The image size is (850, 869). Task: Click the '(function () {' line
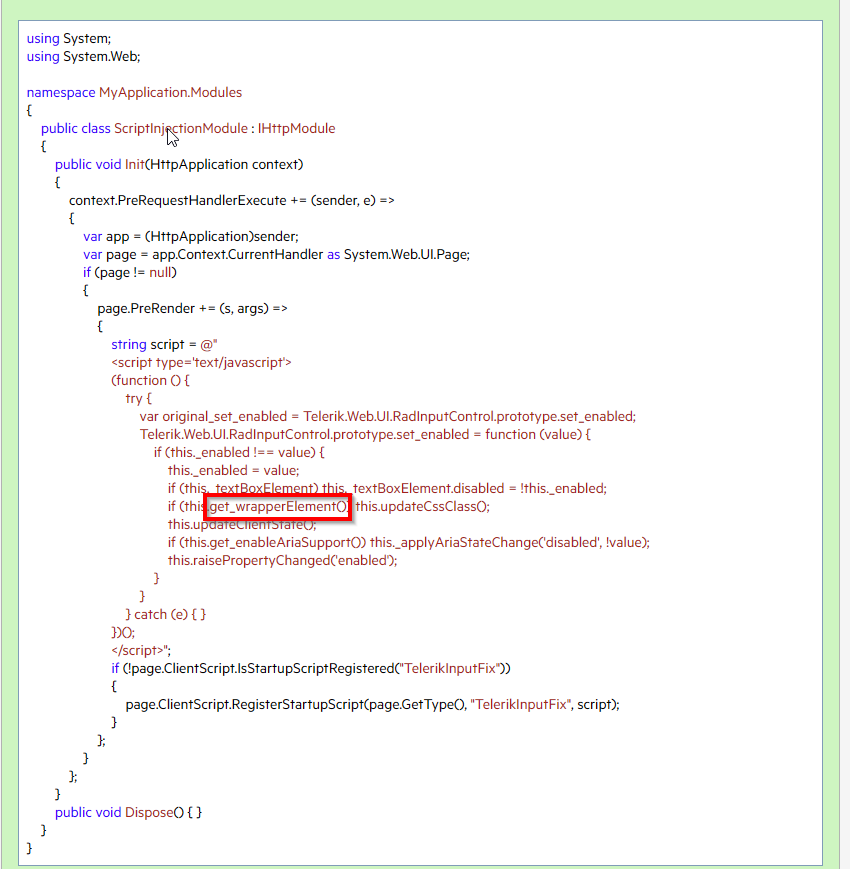point(150,381)
